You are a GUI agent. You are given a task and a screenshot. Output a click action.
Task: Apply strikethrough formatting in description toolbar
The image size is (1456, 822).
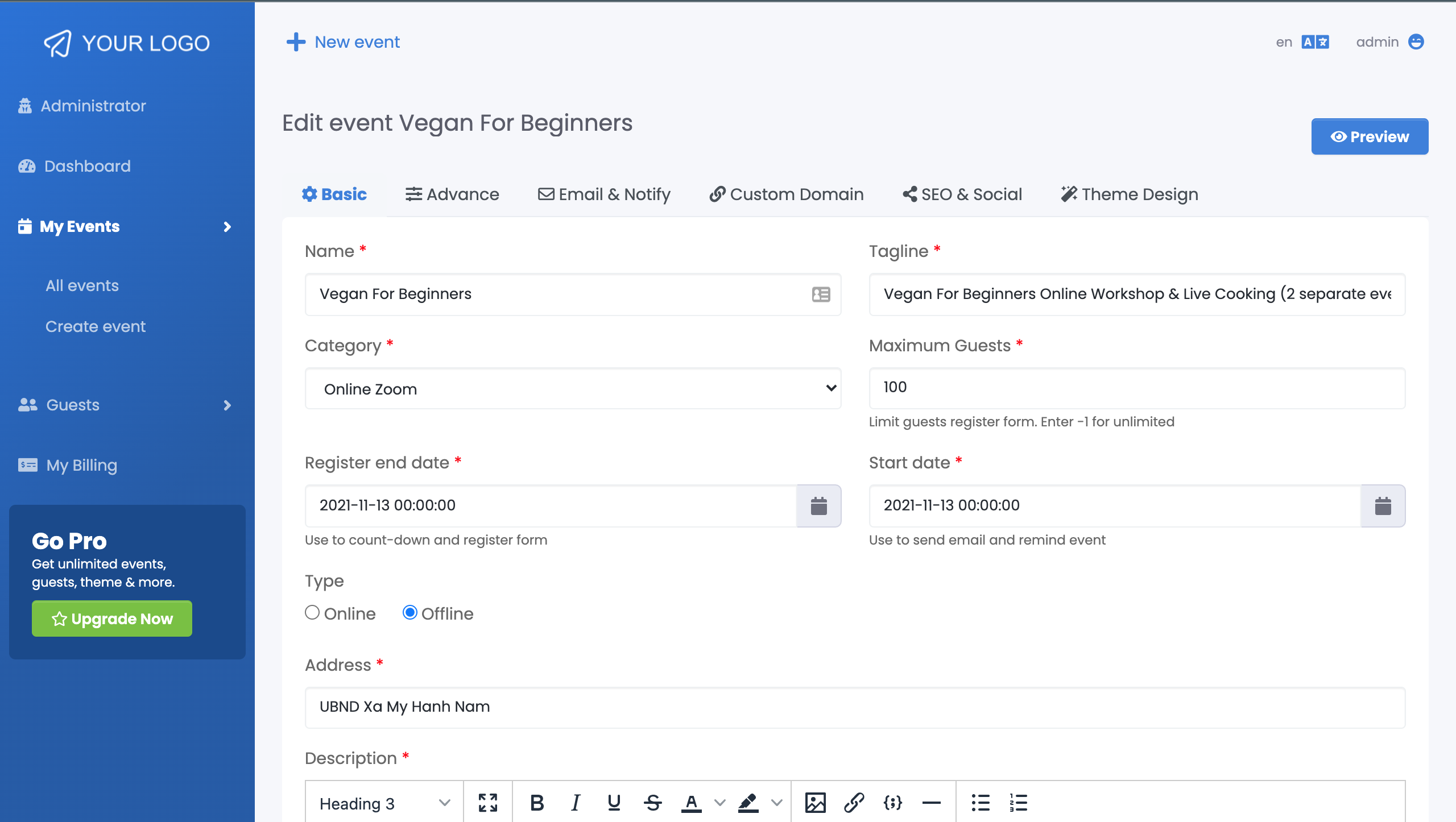(x=653, y=803)
